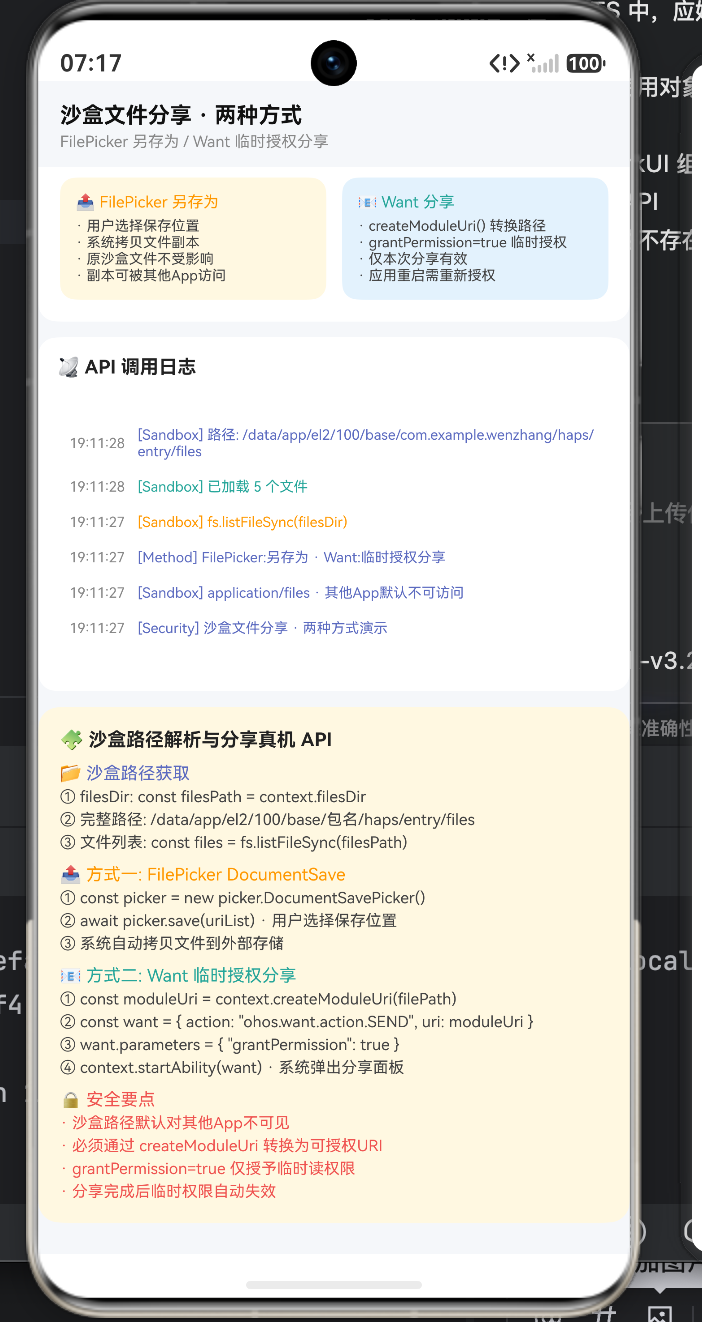The image size is (702, 1322).
Task: Click red line grantPermission=true 仅授予临时读权限
Action: pyautogui.click(x=208, y=1169)
